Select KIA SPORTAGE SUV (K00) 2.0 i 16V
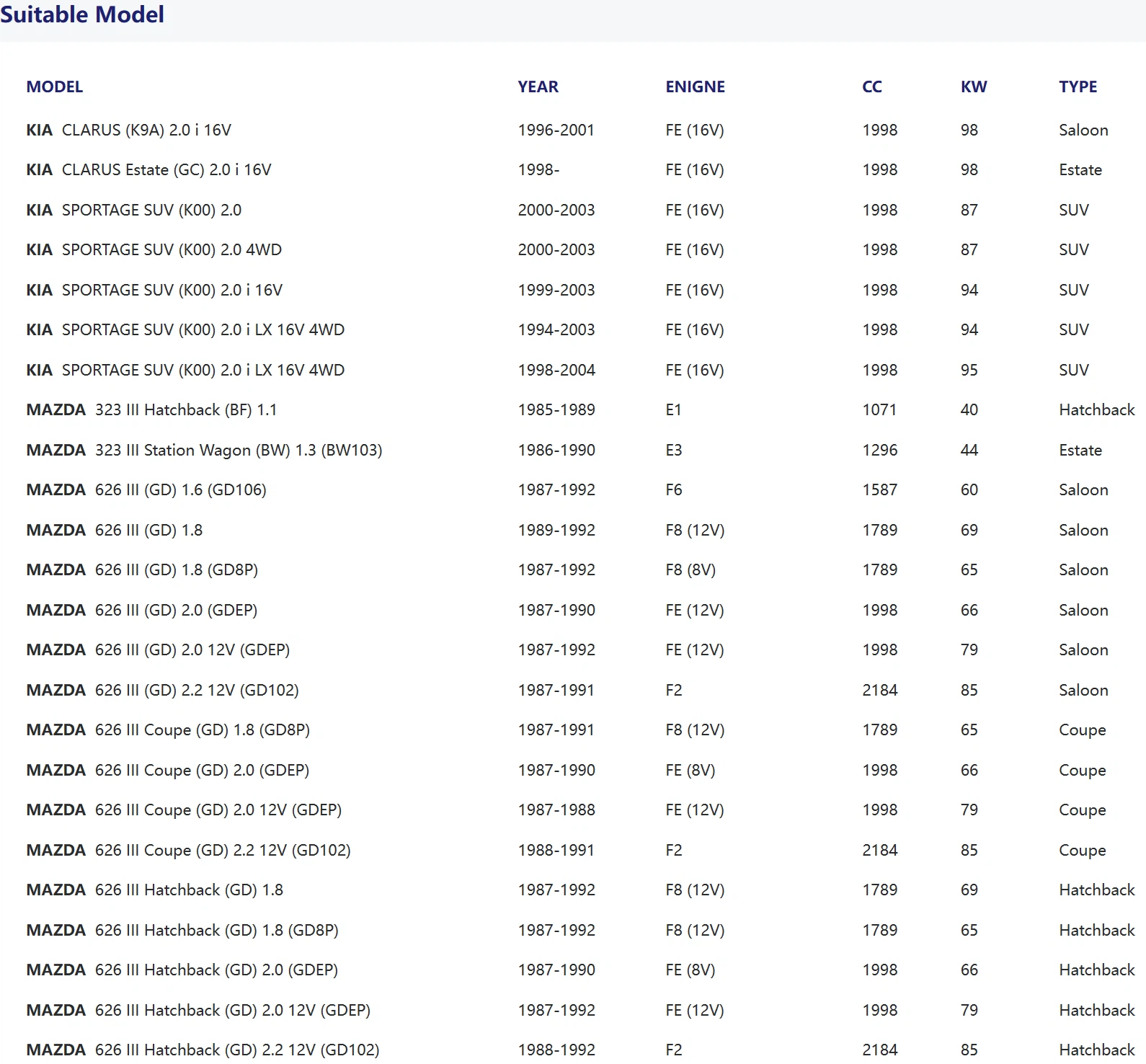 click(x=155, y=290)
